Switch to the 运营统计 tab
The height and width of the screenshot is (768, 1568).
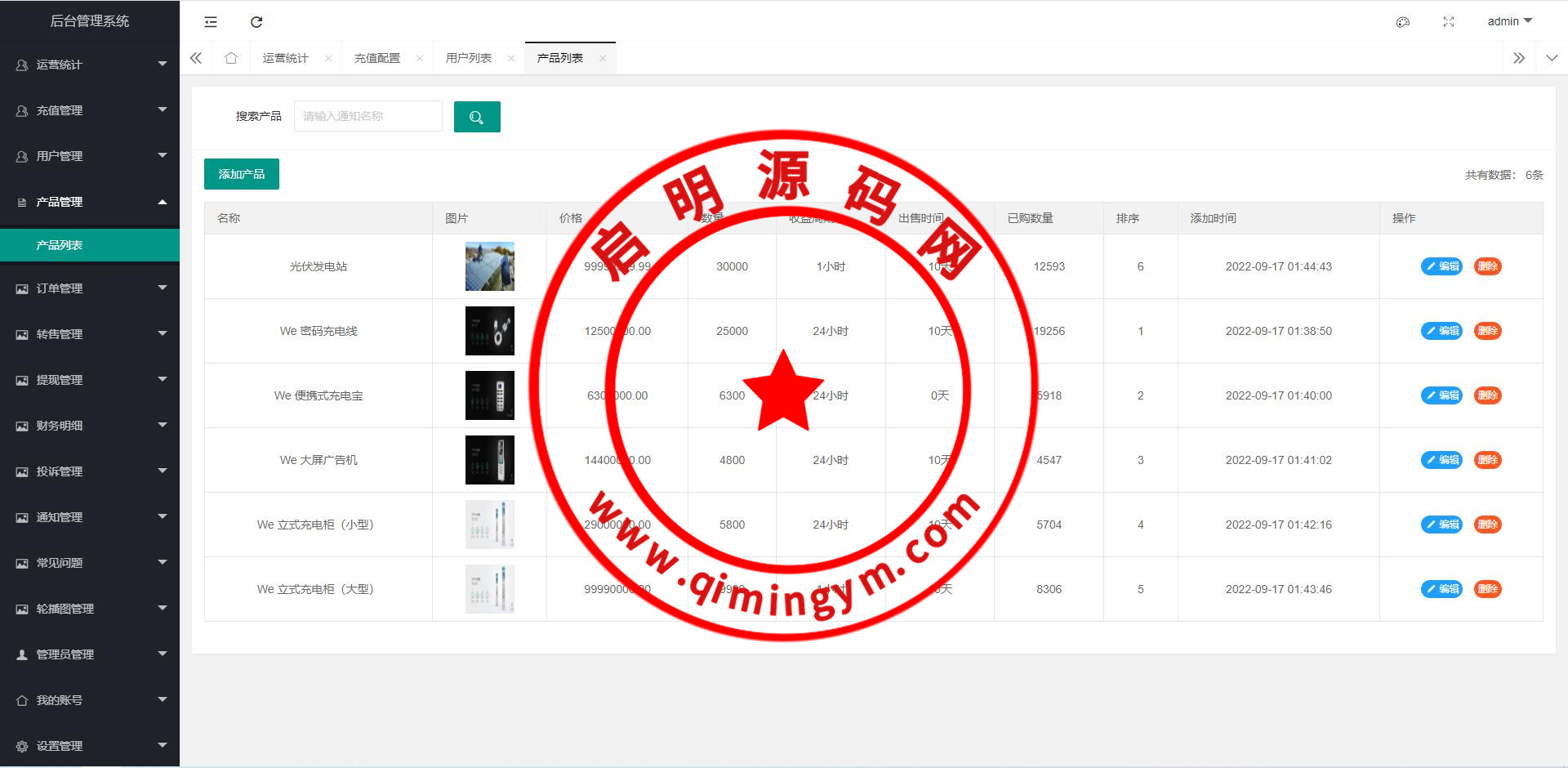285,59
